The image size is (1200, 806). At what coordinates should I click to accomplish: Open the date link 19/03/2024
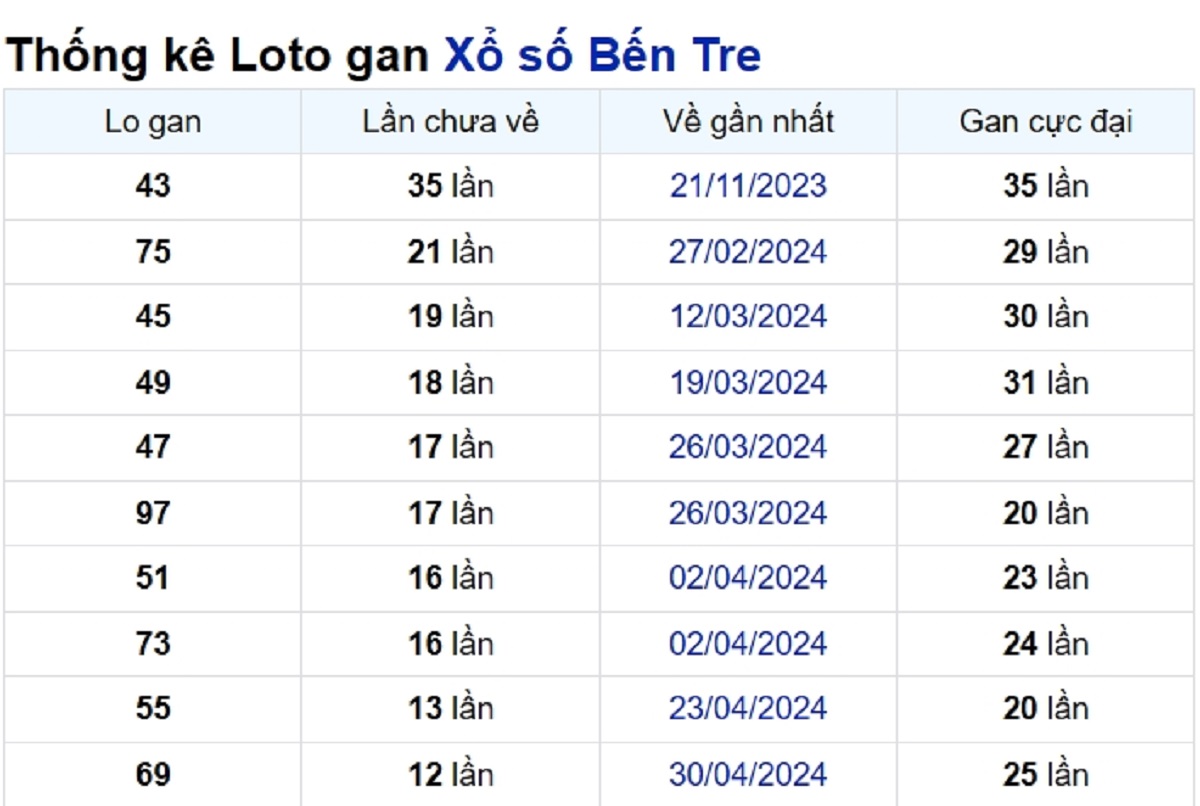(x=748, y=382)
